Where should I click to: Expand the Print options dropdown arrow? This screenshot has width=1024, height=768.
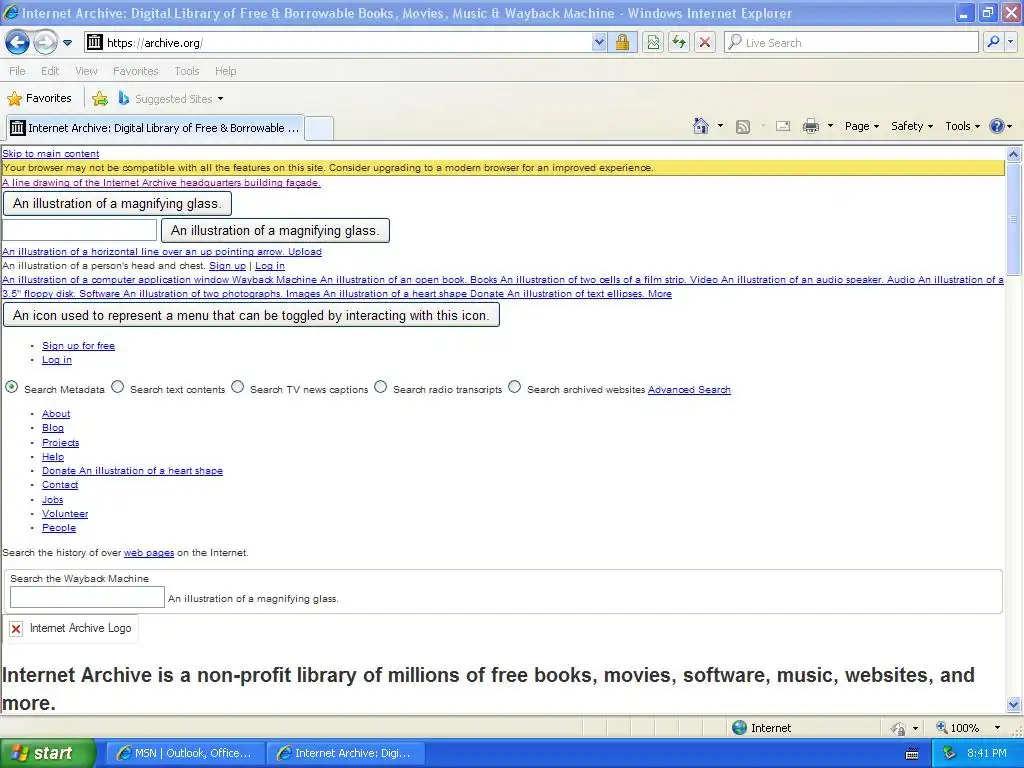(x=830, y=126)
